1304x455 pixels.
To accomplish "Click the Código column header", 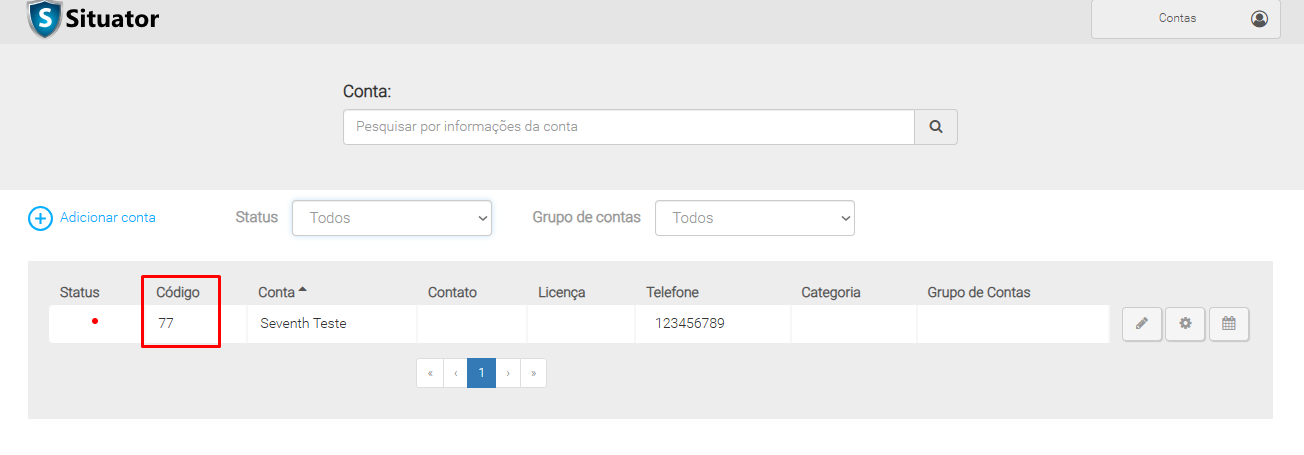I will [x=178, y=292].
